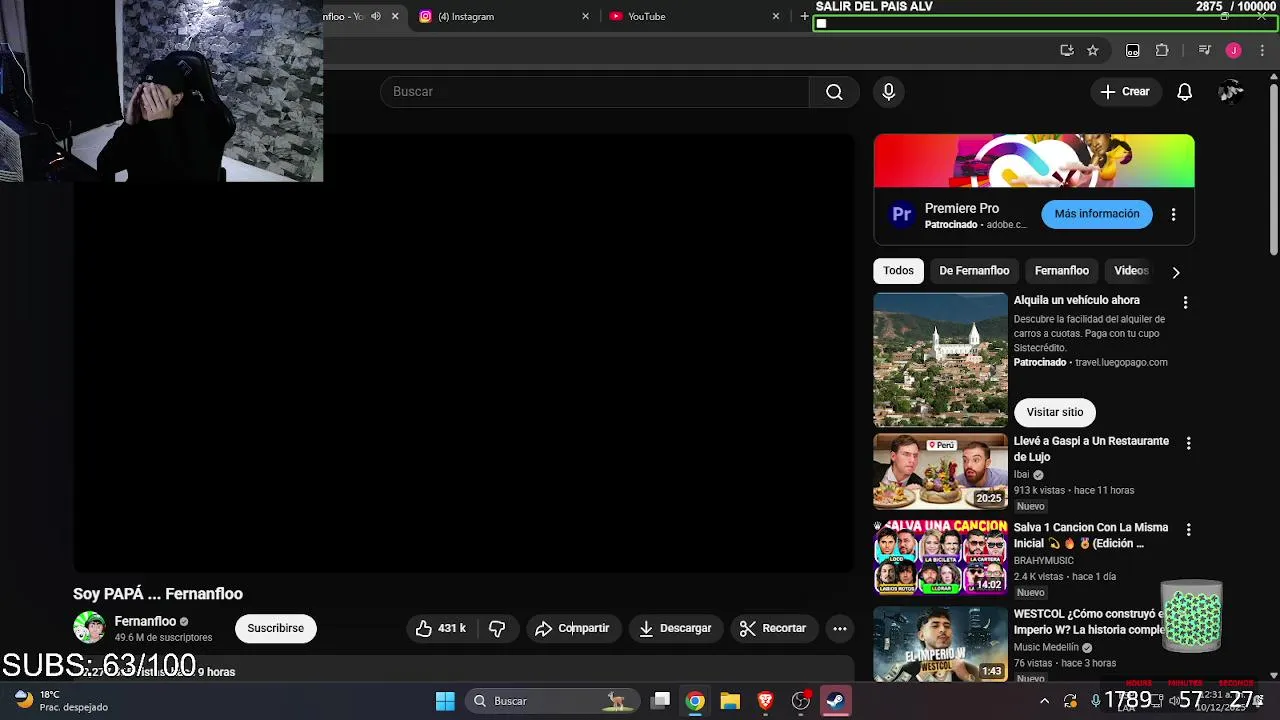Show hidden system tray icons
Viewport: 1280px width, 720px height.
1044,701
